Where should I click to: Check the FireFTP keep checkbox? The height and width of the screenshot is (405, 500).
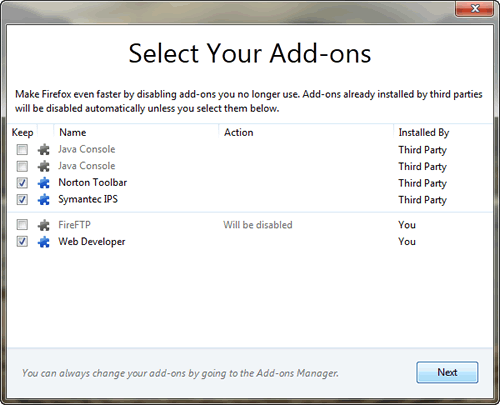22,225
